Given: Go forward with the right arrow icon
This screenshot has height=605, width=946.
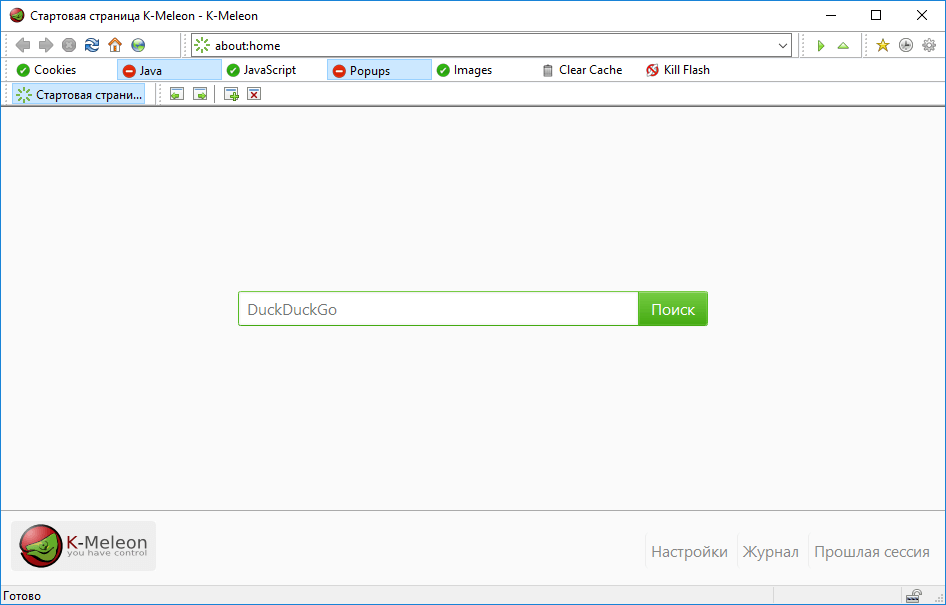Looking at the screenshot, I should tap(46, 45).
